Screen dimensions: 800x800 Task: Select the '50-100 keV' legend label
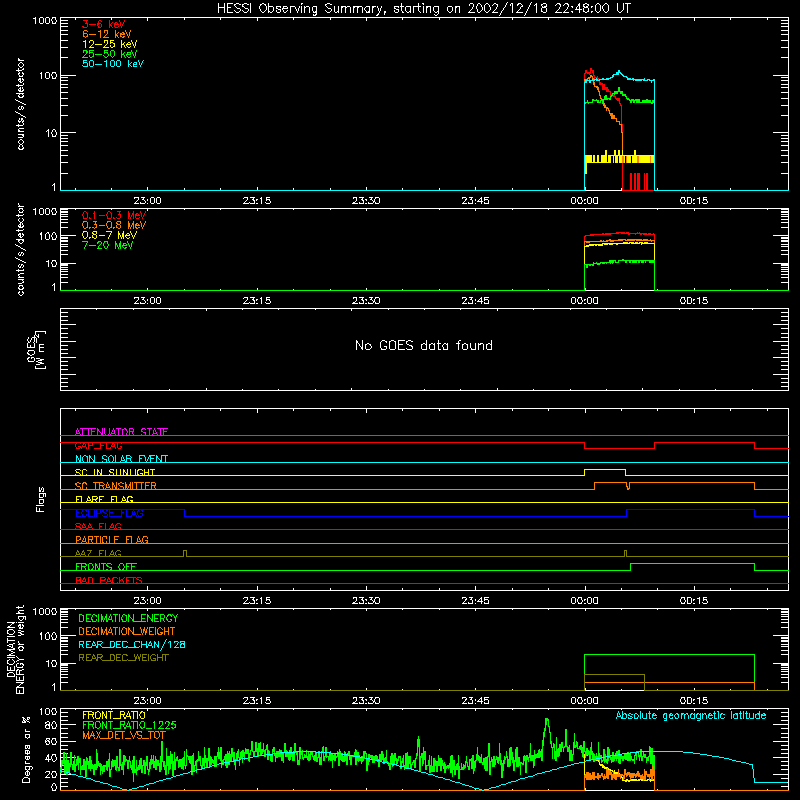[113, 64]
